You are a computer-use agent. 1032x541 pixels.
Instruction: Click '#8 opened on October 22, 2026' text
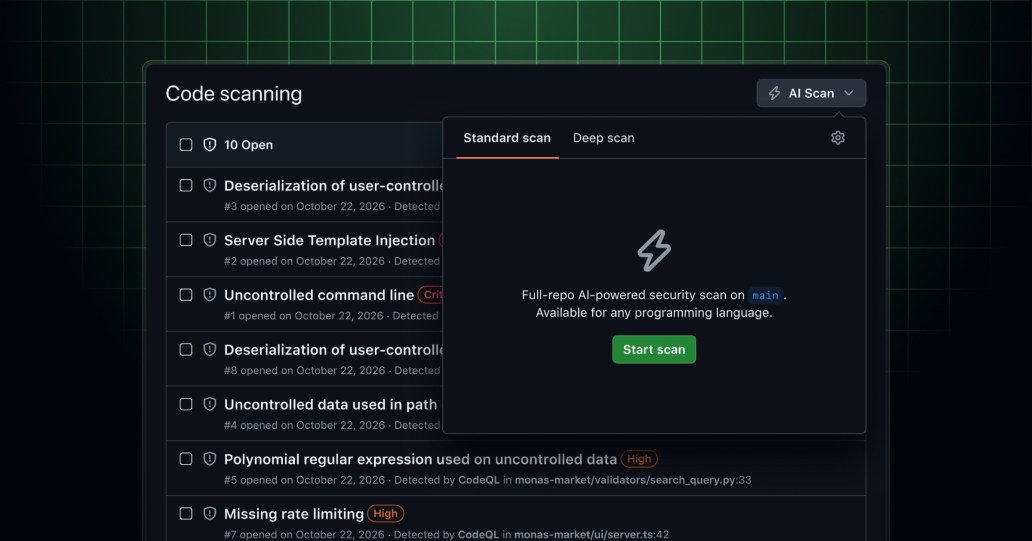pyautogui.click(x=304, y=370)
